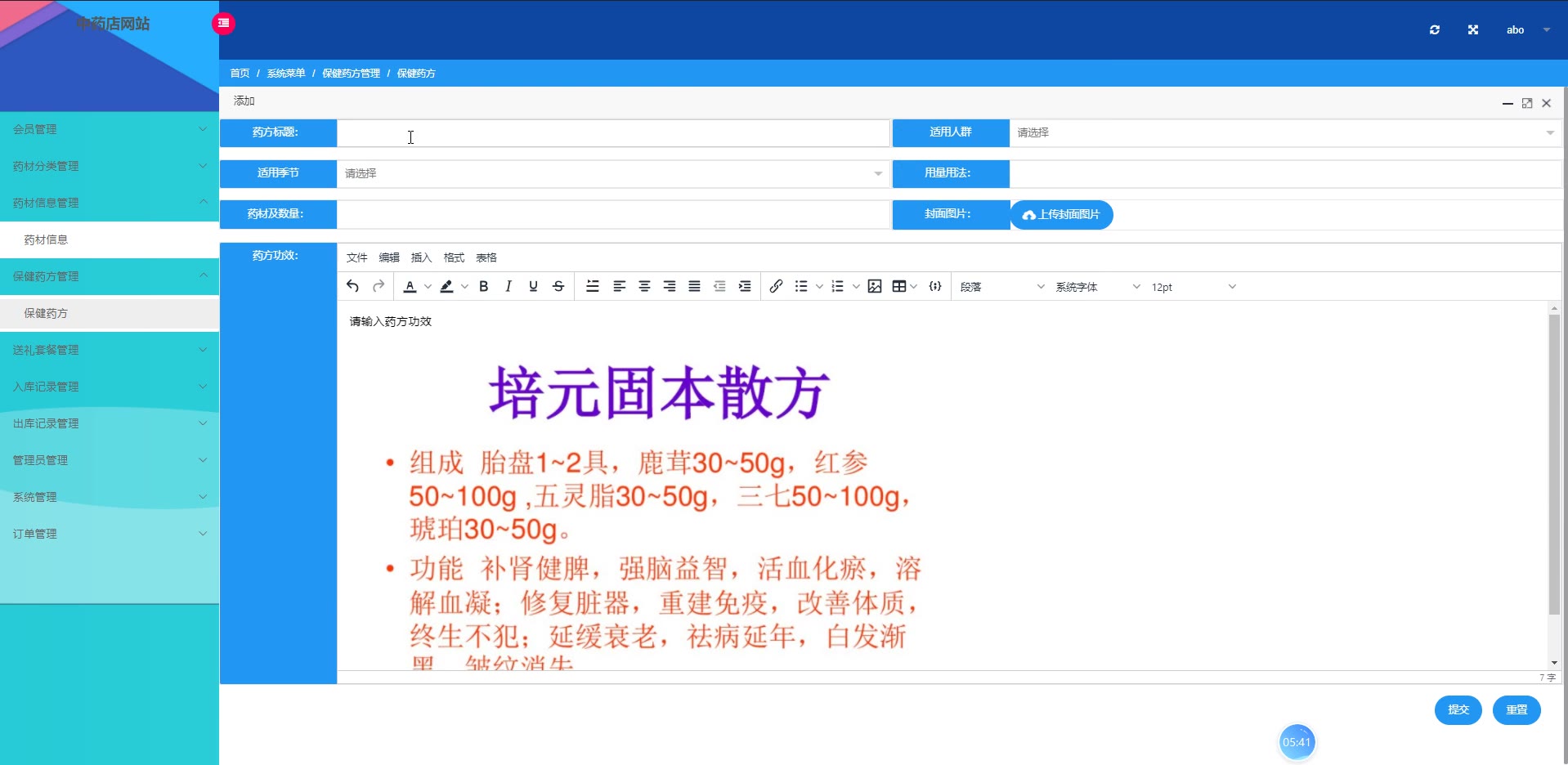Insert an image into the editor
Screen dimensions: 1568x765
(875, 286)
